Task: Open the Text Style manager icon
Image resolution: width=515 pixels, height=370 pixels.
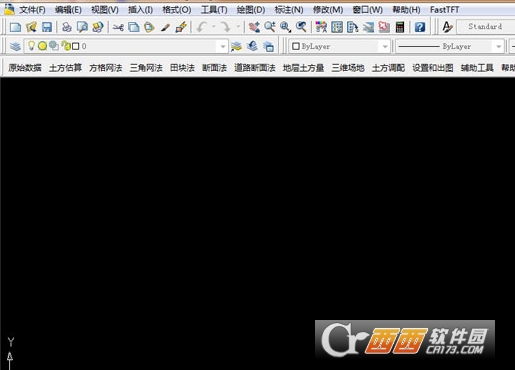Action: [x=447, y=27]
